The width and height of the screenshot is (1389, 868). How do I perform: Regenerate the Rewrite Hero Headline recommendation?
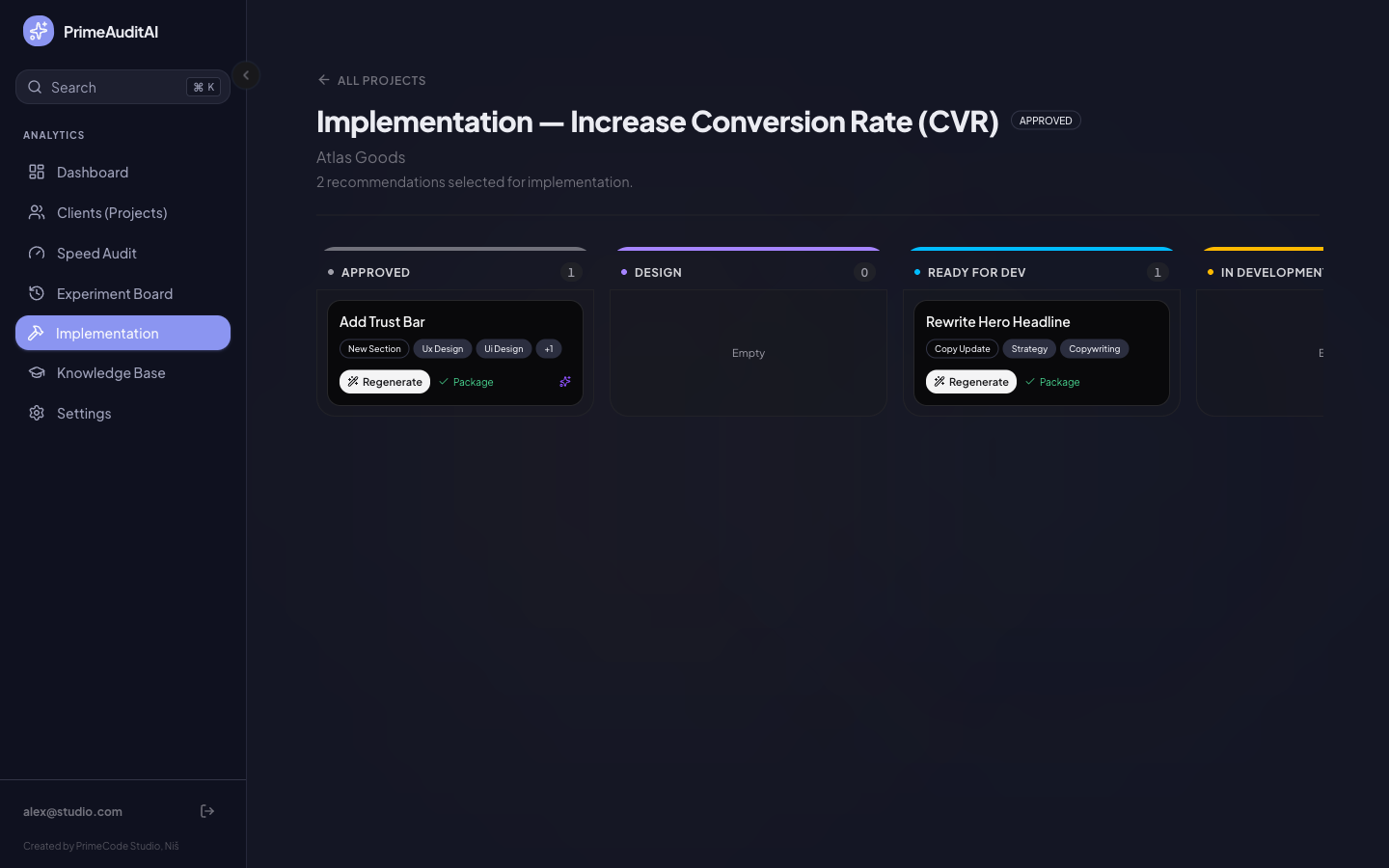(971, 382)
